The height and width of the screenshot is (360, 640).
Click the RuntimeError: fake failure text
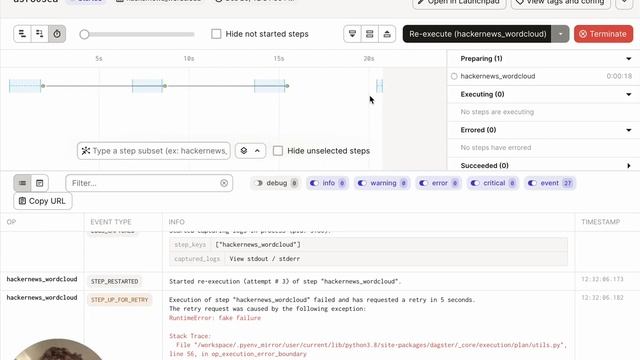[x=215, y=318]
